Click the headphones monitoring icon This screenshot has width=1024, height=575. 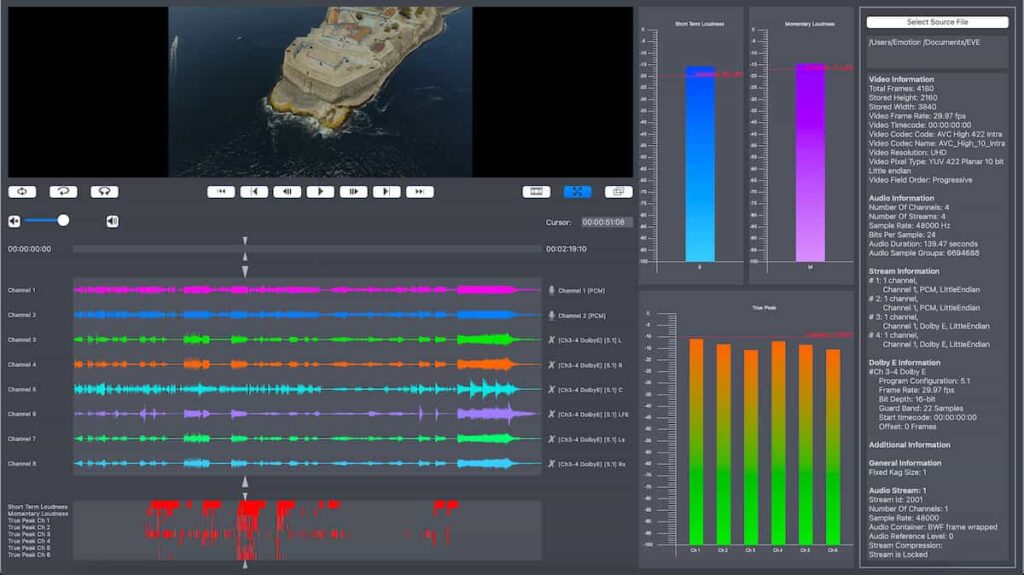point(104,192)
